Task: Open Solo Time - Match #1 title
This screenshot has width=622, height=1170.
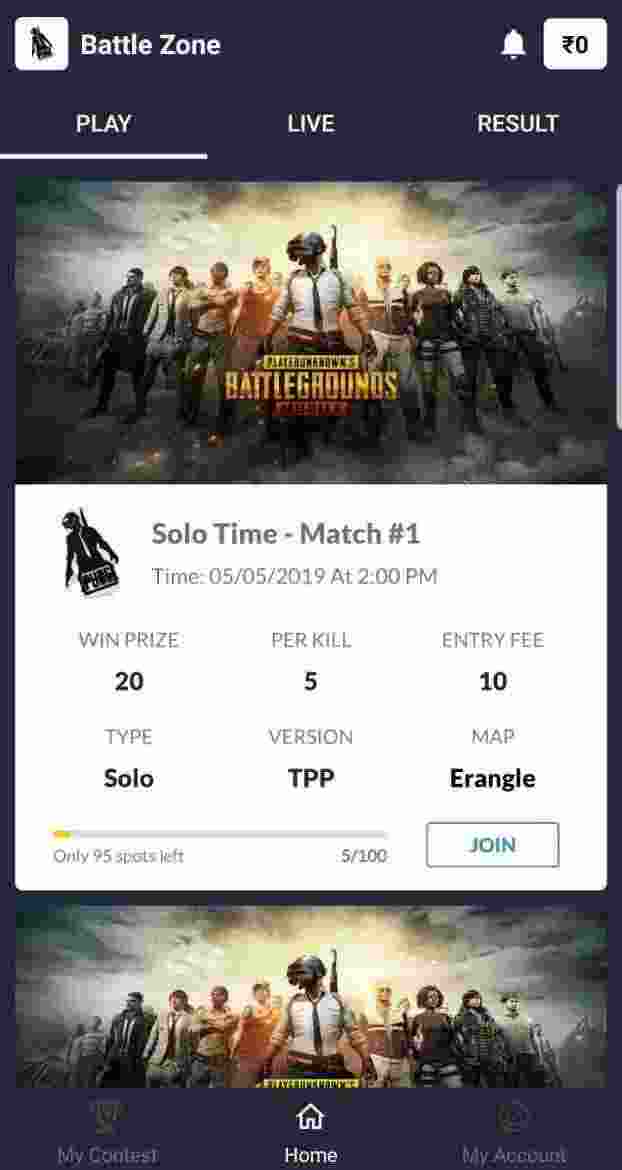Action: click(x=286, y=534)
